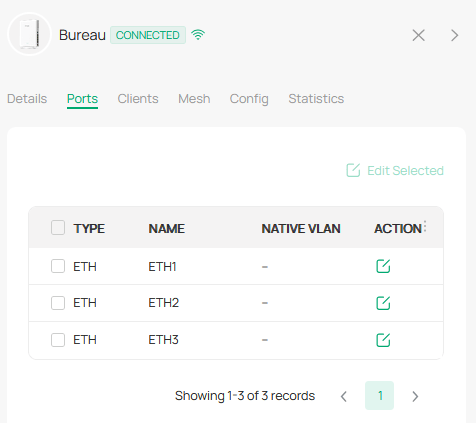Go to the next records page
Image resolution: width=476 pixels, height=423 pixels.
pos(415,396)
